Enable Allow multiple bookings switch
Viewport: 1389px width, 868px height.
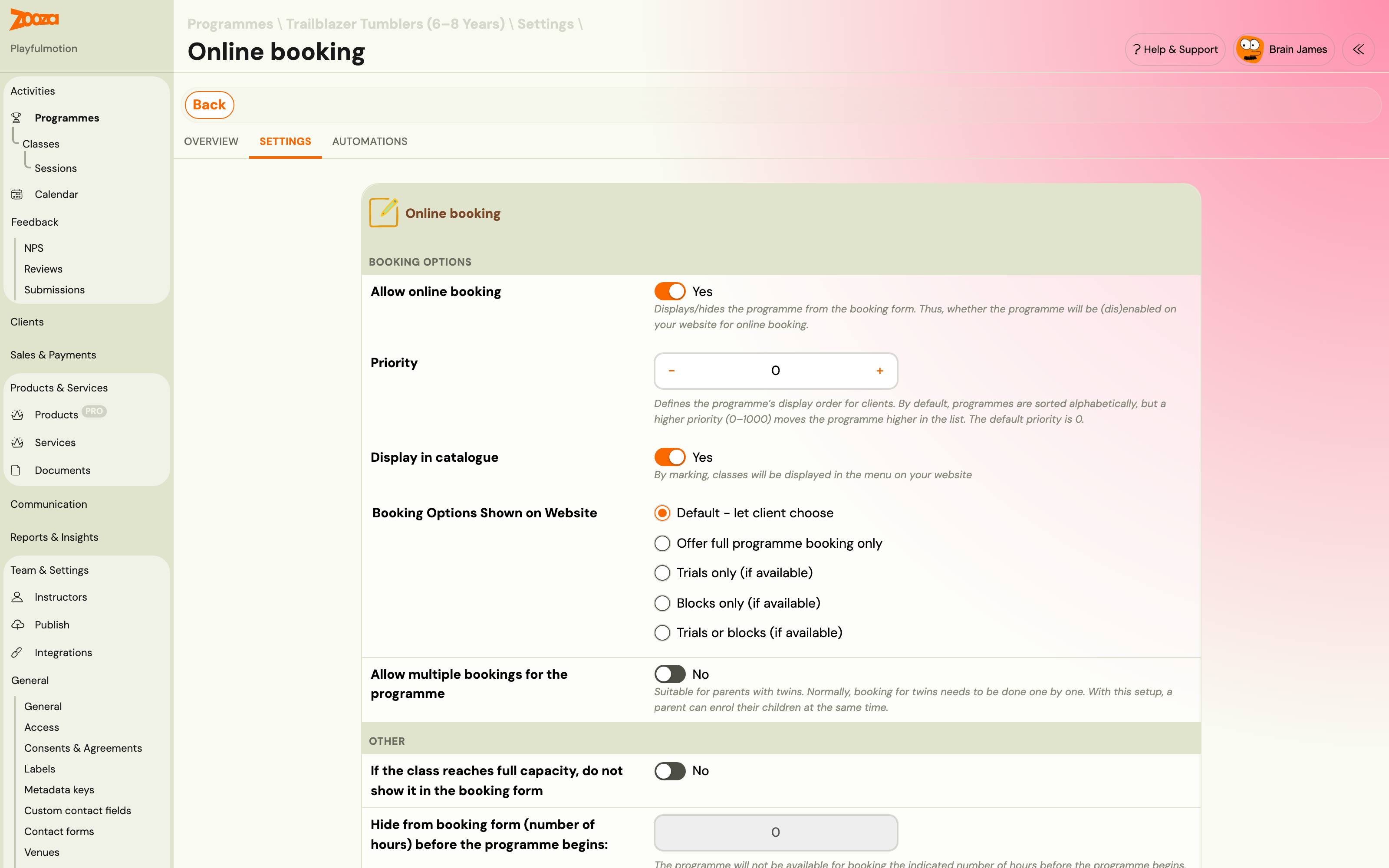[x=670, y=674]
